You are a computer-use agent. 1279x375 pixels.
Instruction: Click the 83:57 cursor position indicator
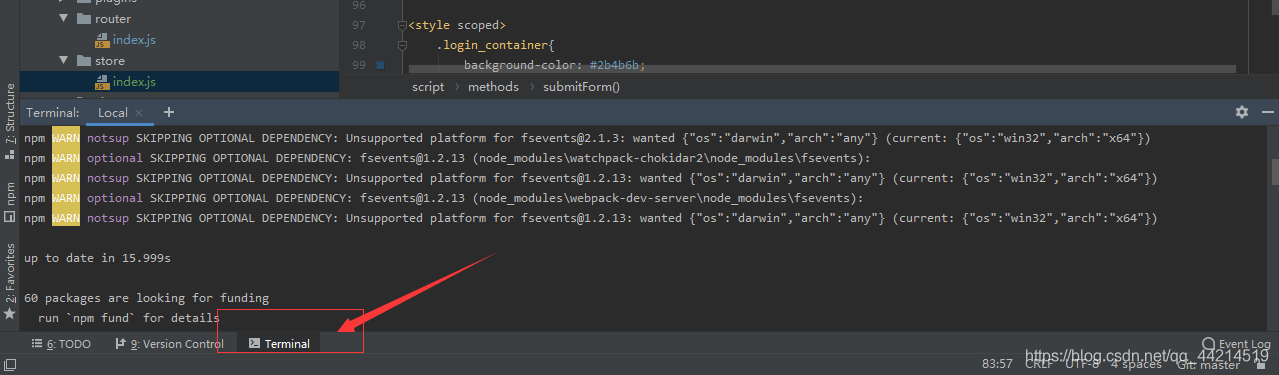click(x=997, y=365)
